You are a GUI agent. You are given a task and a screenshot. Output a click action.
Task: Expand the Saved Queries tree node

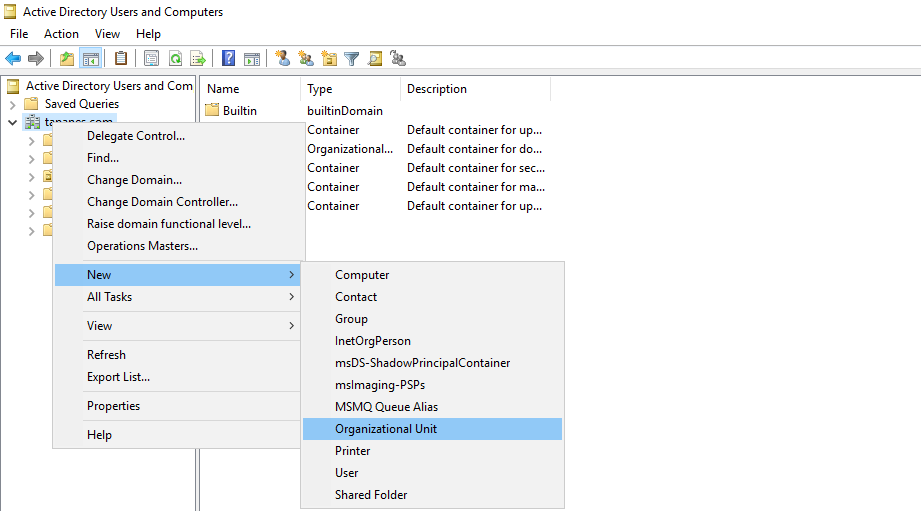[x=12, y=104]
